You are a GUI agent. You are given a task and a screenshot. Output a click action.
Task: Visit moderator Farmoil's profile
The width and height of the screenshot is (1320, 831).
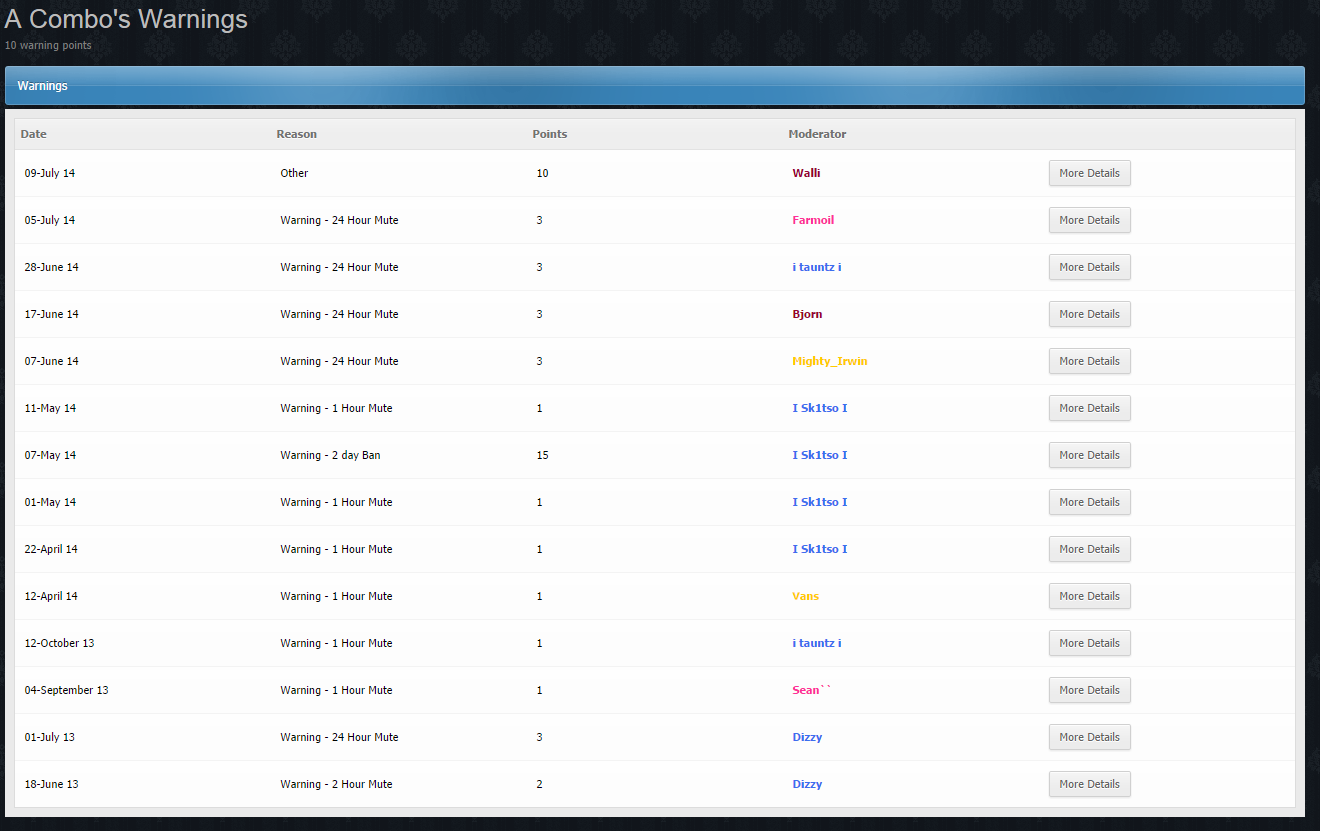[x=813, y=220]
